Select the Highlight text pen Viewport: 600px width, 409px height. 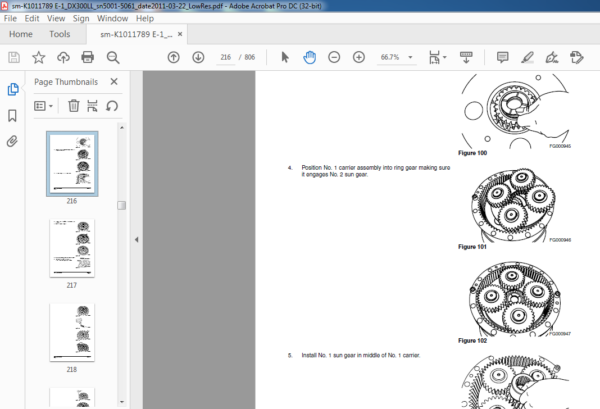pyautogui.click(x=527, y=57)
